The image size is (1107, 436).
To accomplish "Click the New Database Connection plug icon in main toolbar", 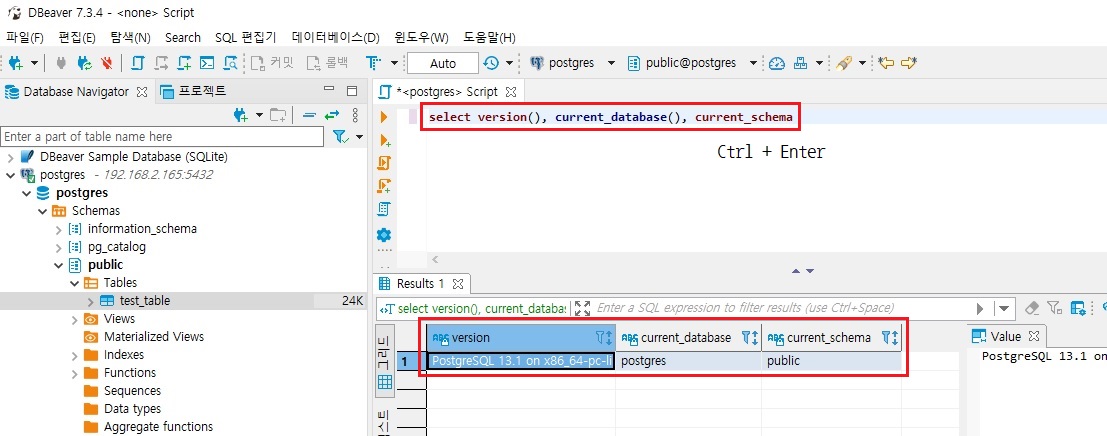I will click(16, 63).
